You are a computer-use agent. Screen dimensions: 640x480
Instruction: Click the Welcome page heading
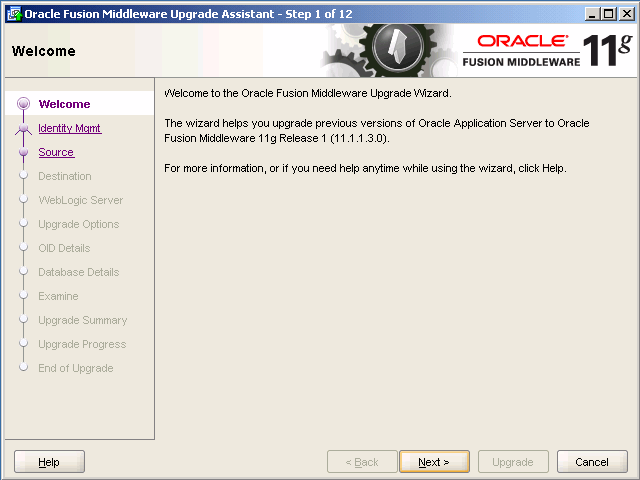click(44, 51)
